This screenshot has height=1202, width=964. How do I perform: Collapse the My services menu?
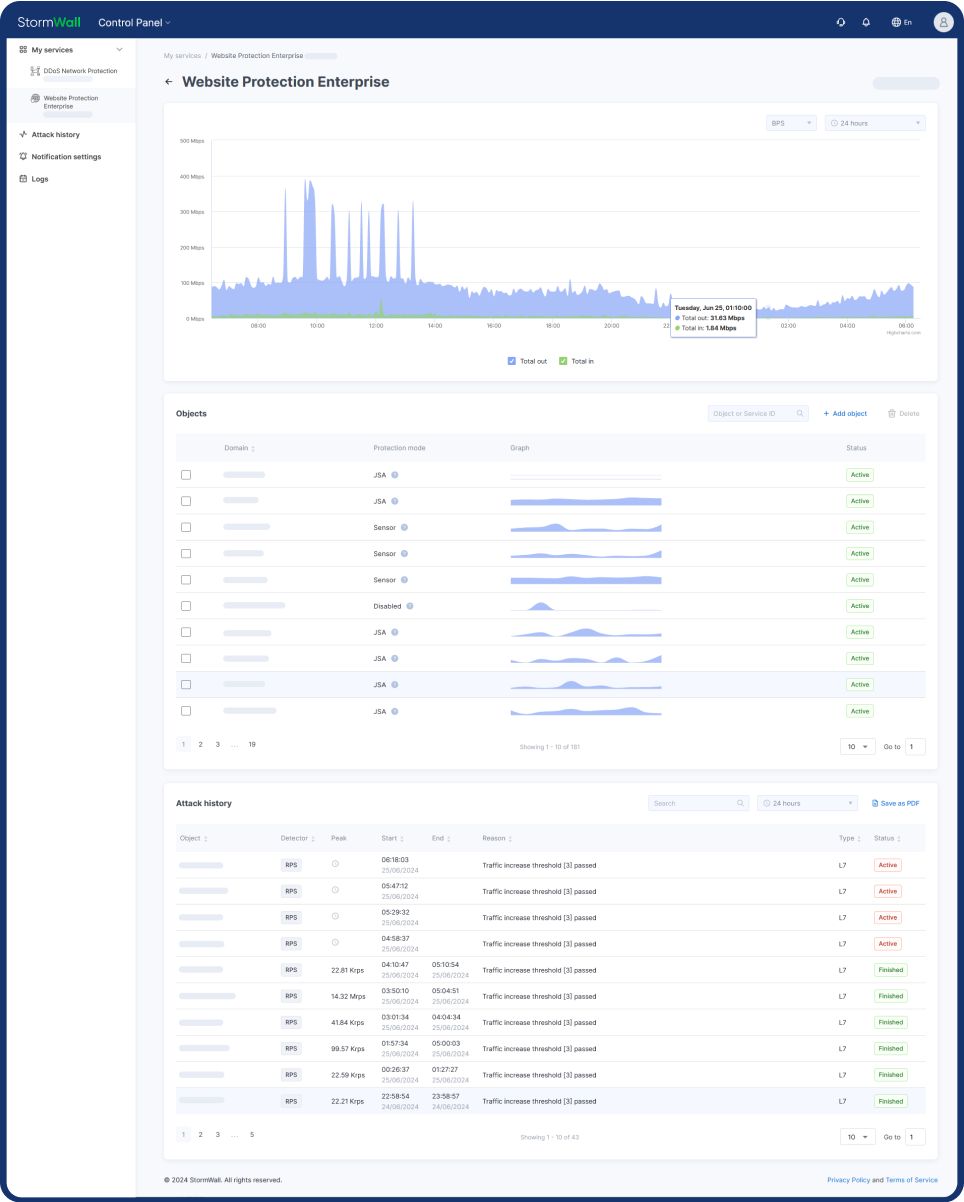121,48
